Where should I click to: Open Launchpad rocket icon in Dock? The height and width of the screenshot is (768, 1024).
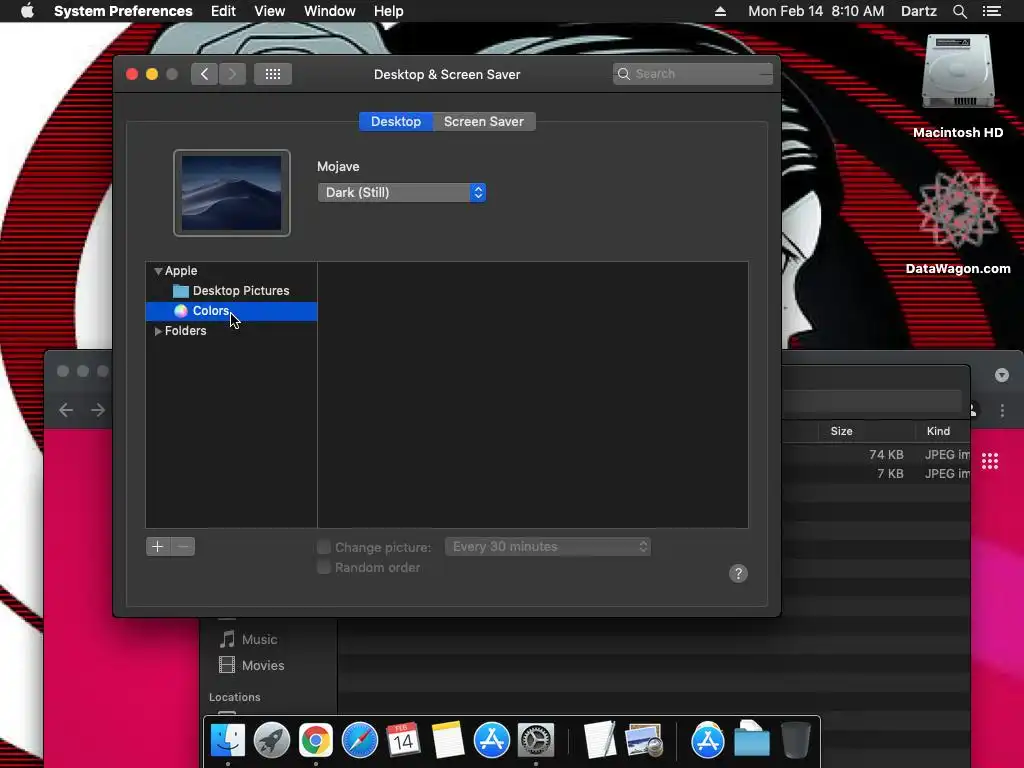pos(272,741)
